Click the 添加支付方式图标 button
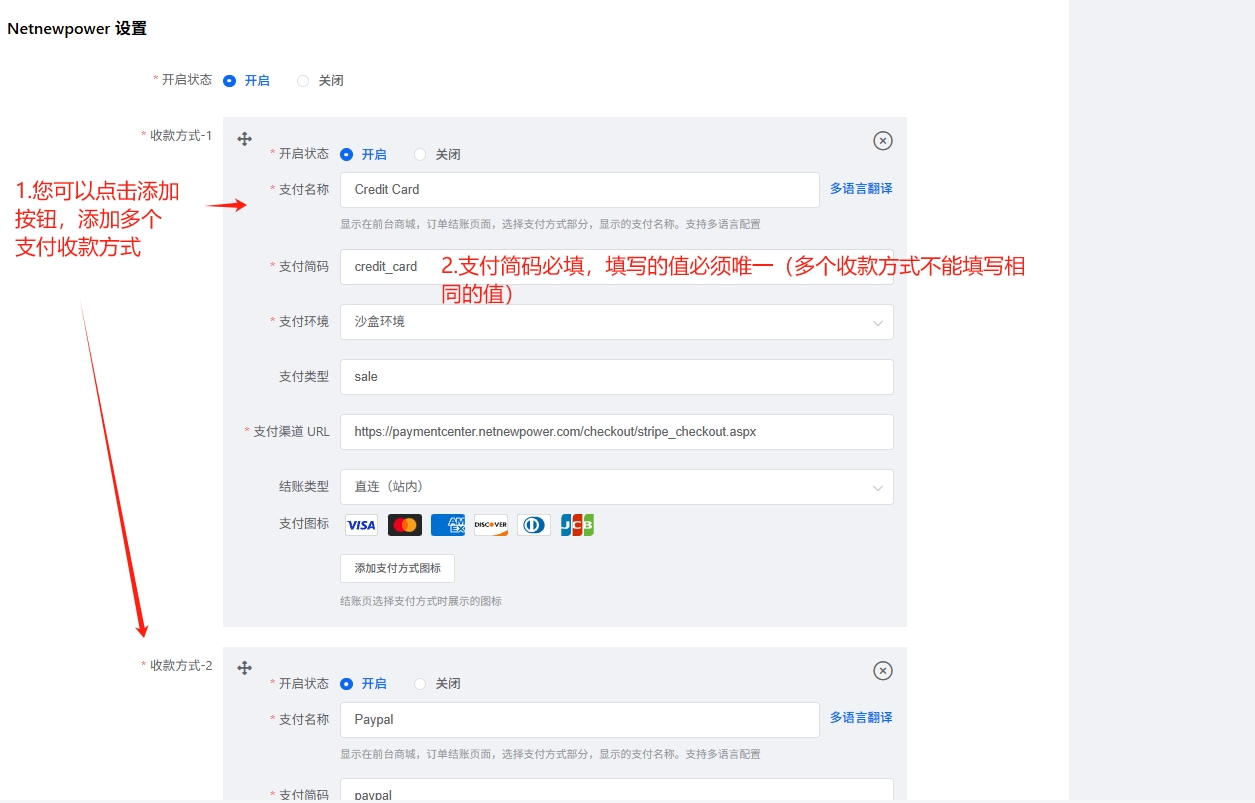The width and height of the screenshot is (1255, 803). [397, 568]
